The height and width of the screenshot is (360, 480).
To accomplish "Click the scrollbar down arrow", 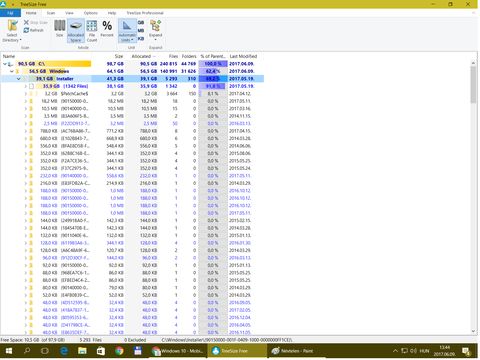I will (x=473, y=331).
